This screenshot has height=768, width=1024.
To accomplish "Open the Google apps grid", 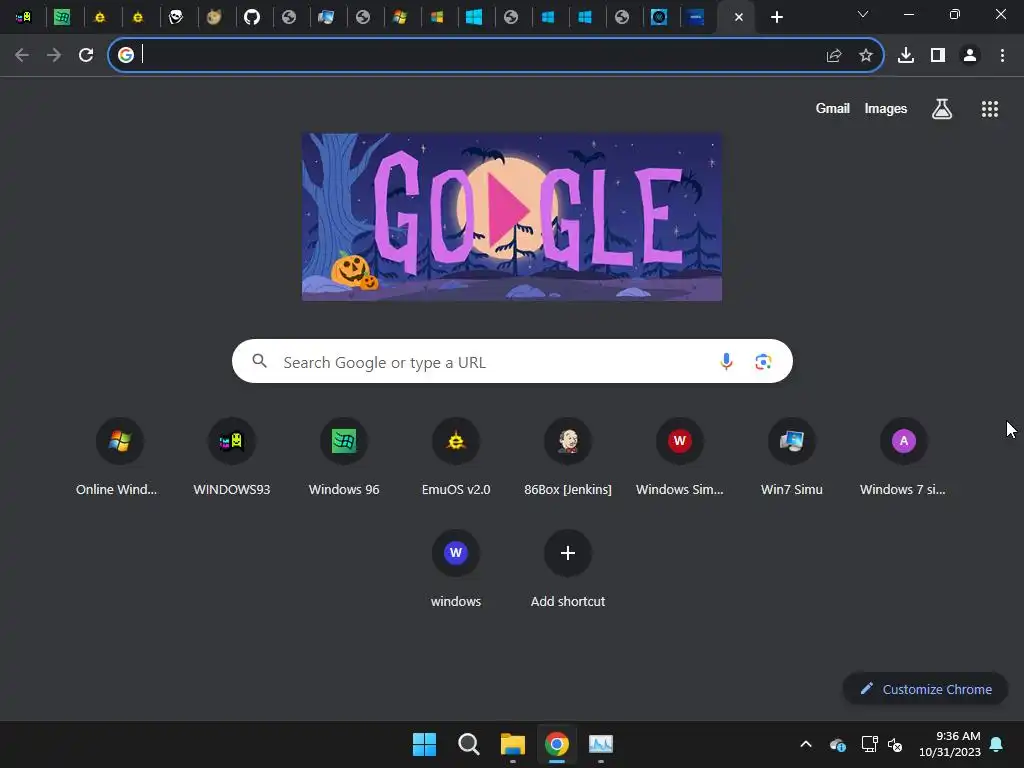I will (x=989, y=109).
